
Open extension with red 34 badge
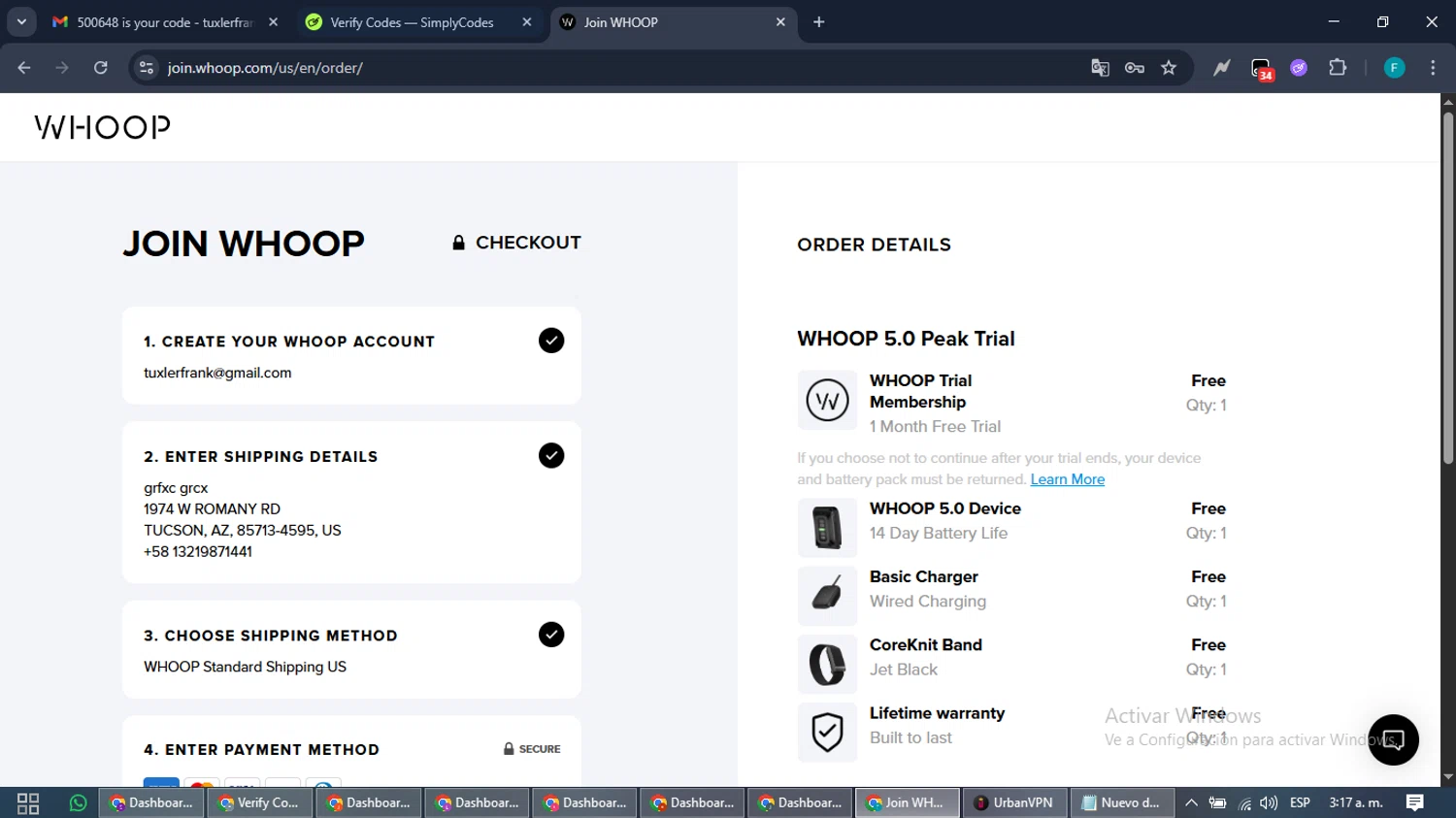click(x=1262, y=69)
